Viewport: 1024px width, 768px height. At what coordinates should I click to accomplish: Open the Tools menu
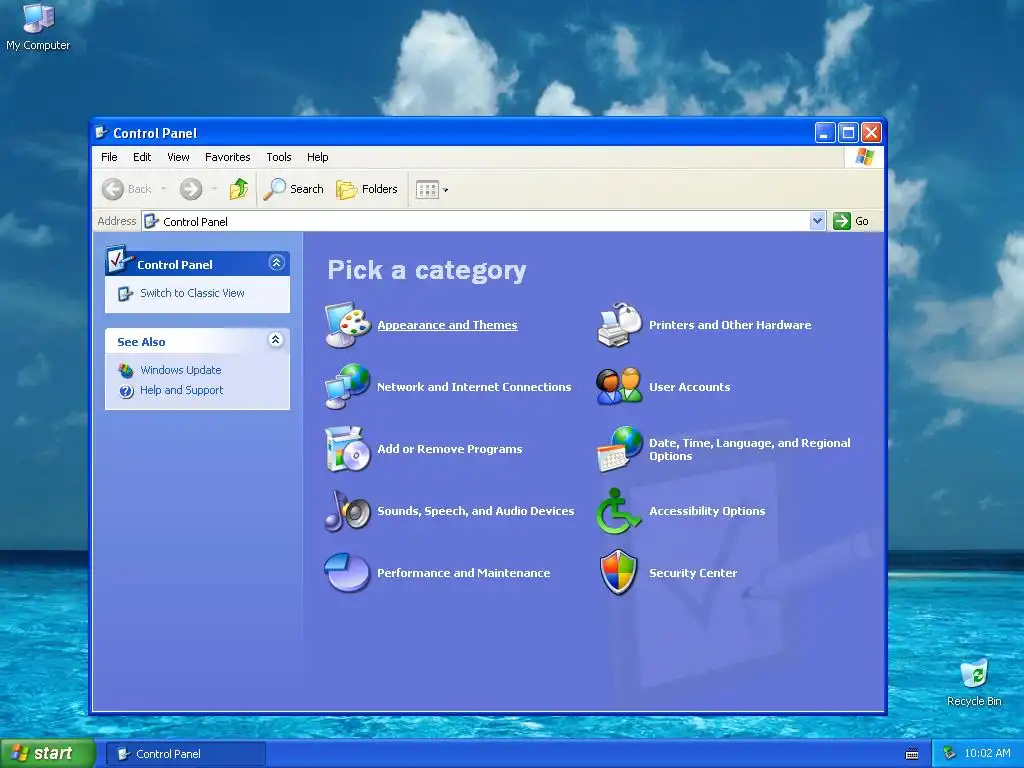279,157
